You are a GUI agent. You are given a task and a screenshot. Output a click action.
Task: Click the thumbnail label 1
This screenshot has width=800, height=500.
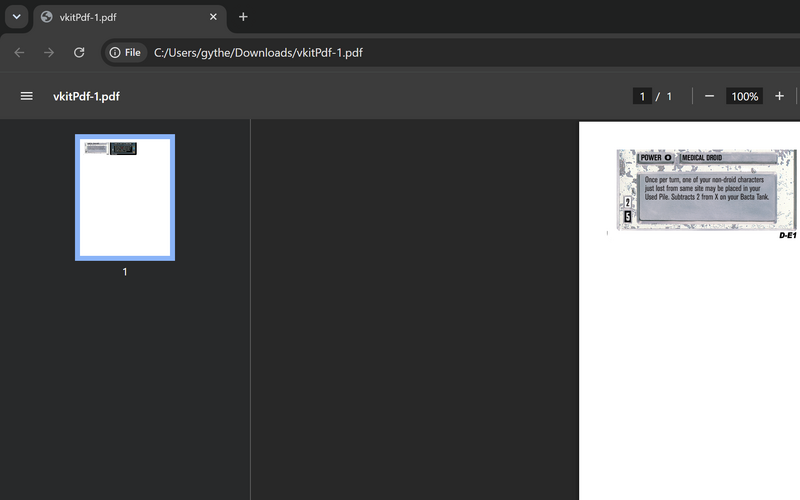125,272
